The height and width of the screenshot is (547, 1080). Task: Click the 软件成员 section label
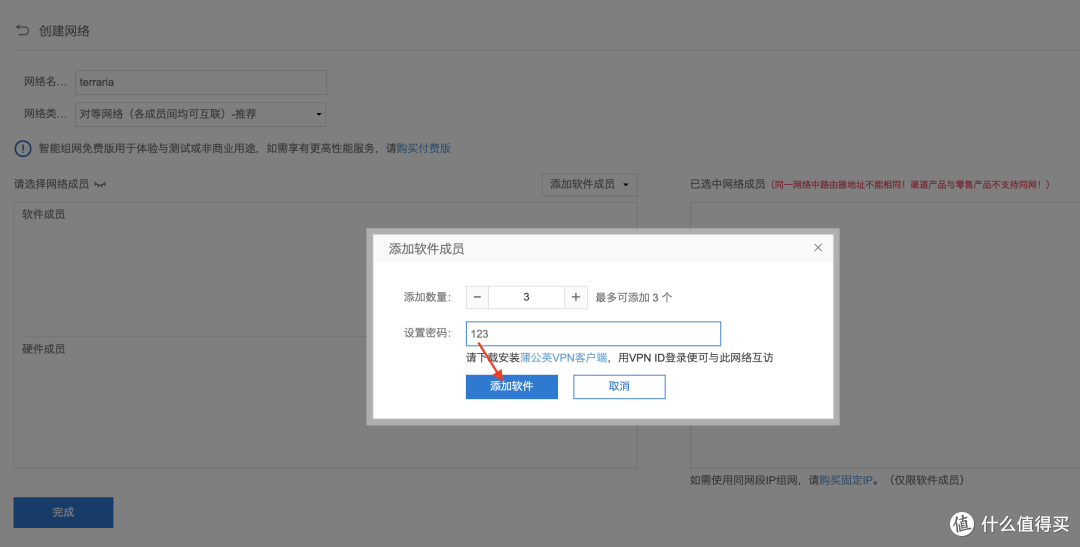tap(43, 214)
